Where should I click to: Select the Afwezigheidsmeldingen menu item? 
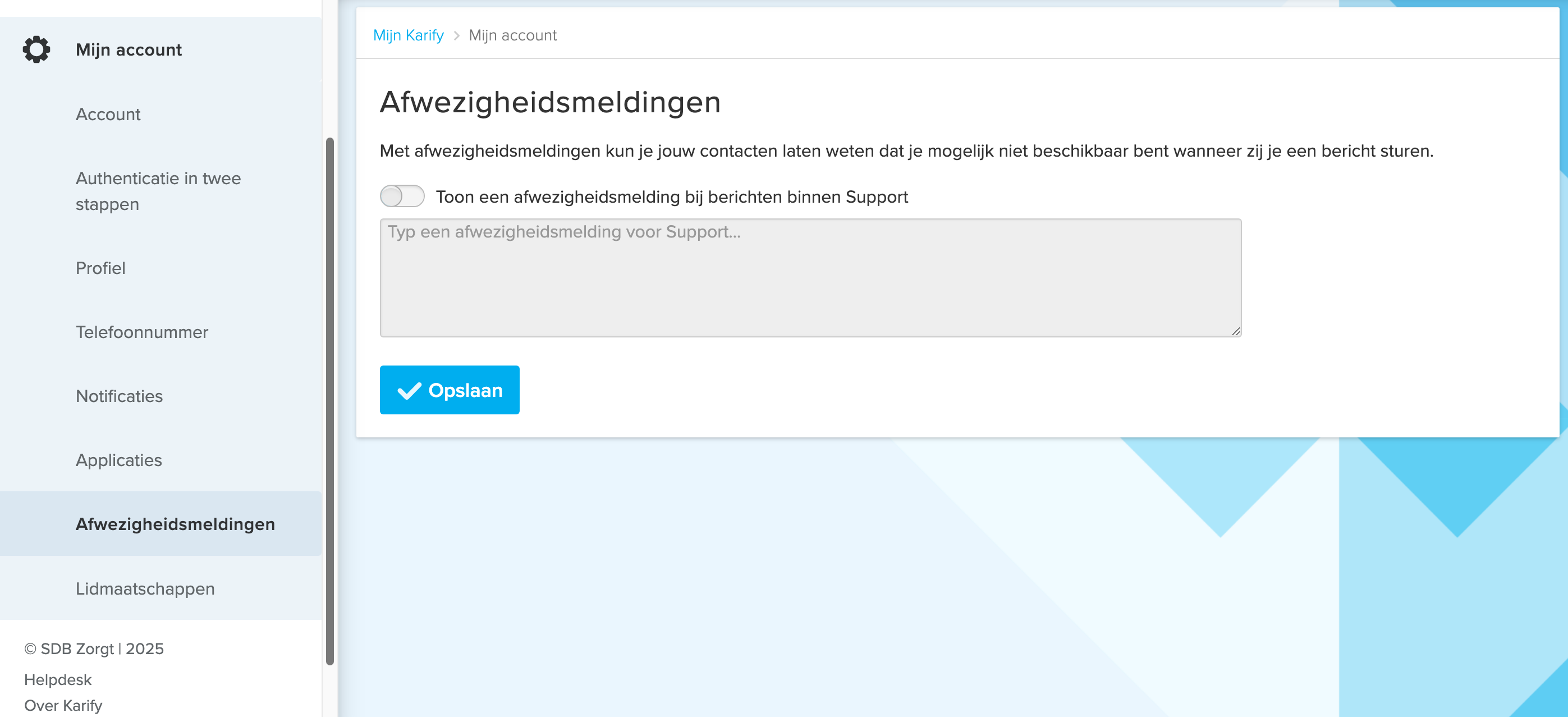[x=161, y=524]
